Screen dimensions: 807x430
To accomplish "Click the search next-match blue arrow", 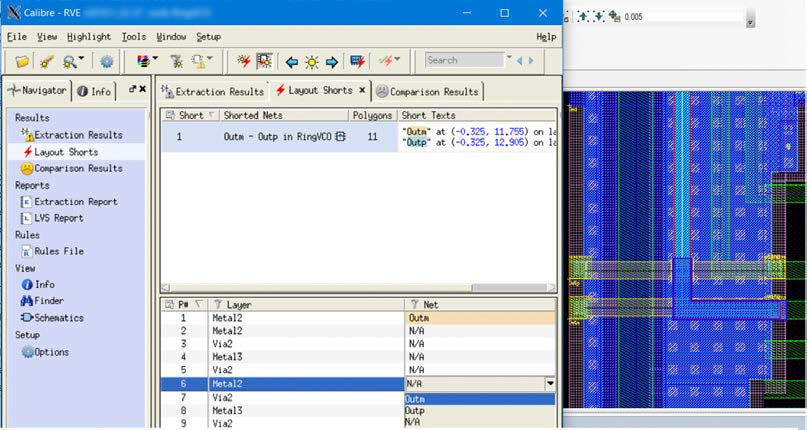I will click(x=531, y=61).
